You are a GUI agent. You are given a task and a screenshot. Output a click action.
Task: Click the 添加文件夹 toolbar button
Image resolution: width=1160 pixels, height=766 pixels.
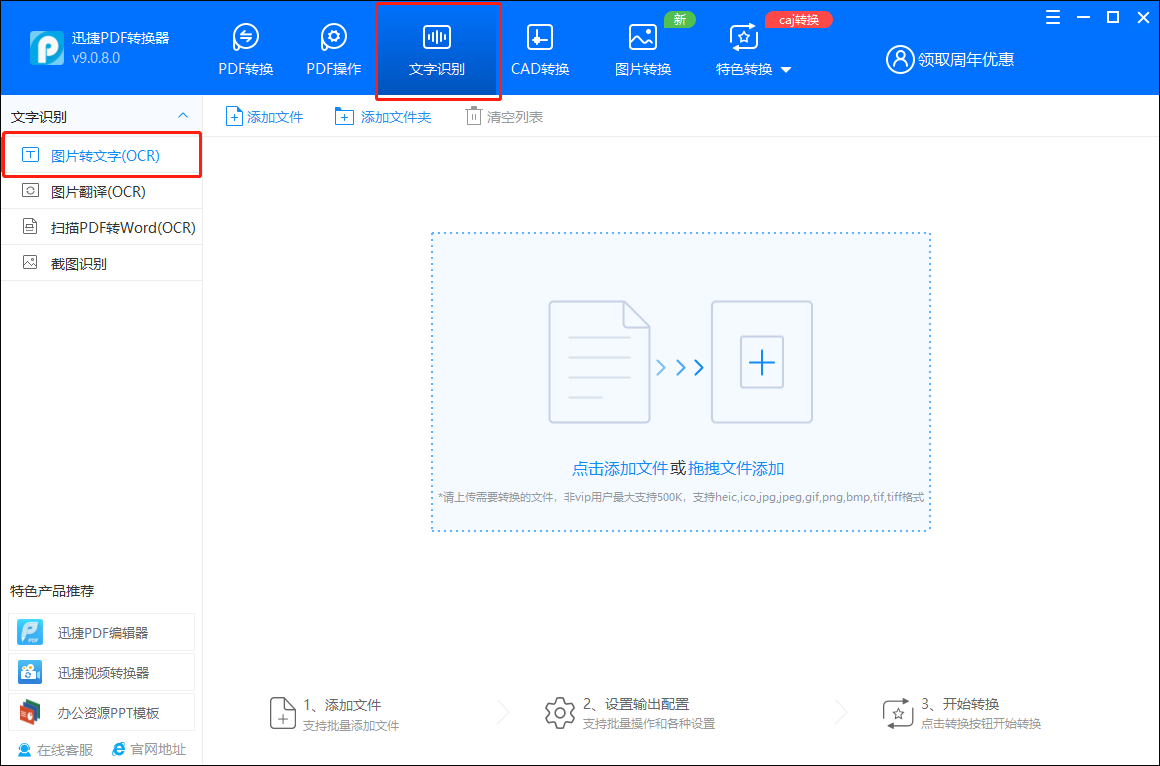click(382, 117)
